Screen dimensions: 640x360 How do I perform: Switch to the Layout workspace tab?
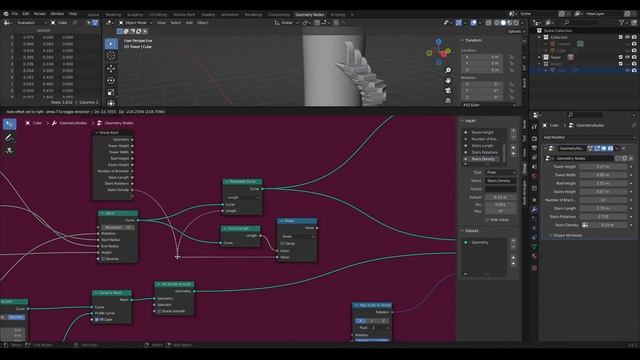click(x=93, y=15)
